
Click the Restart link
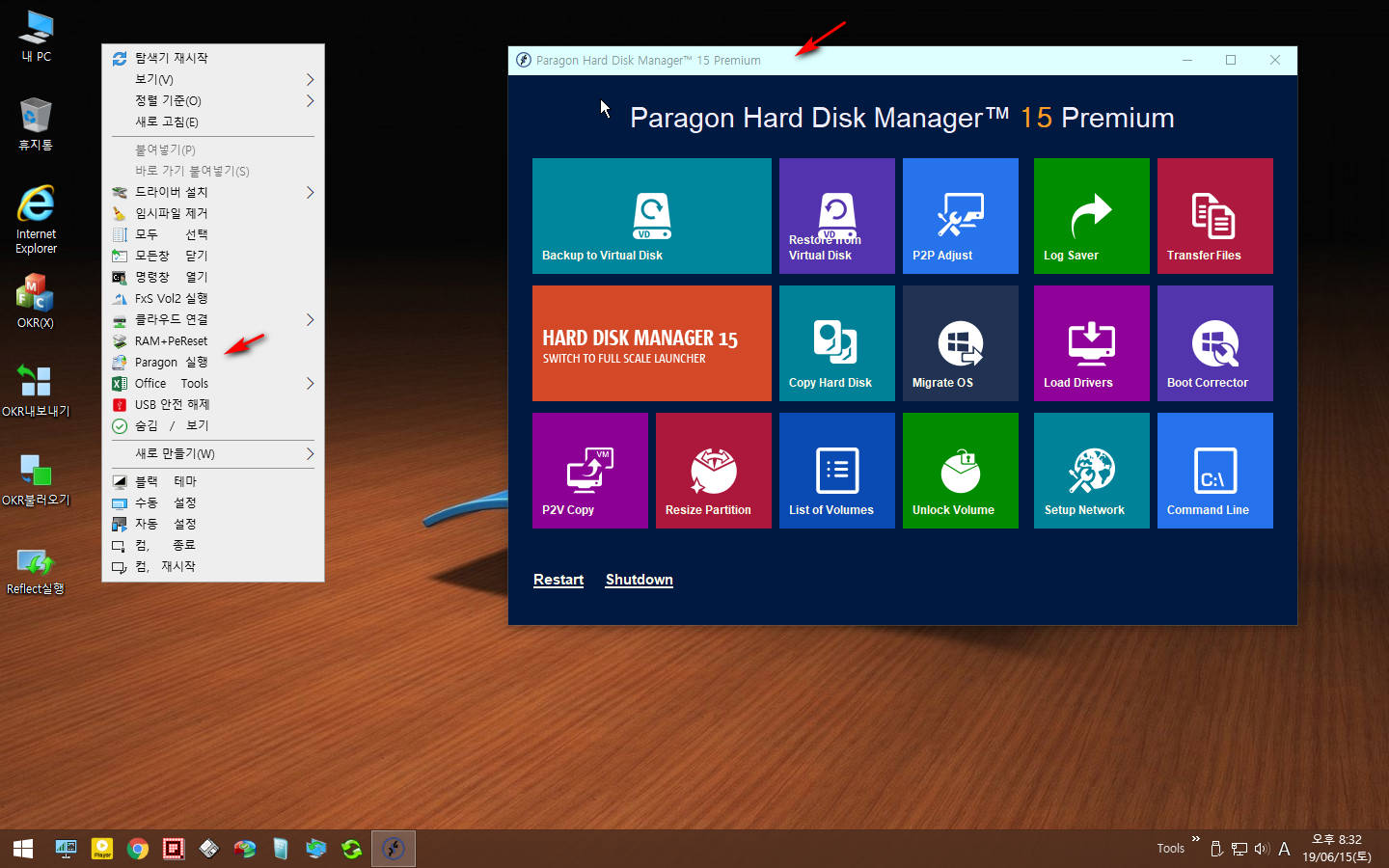click(558, 580)
